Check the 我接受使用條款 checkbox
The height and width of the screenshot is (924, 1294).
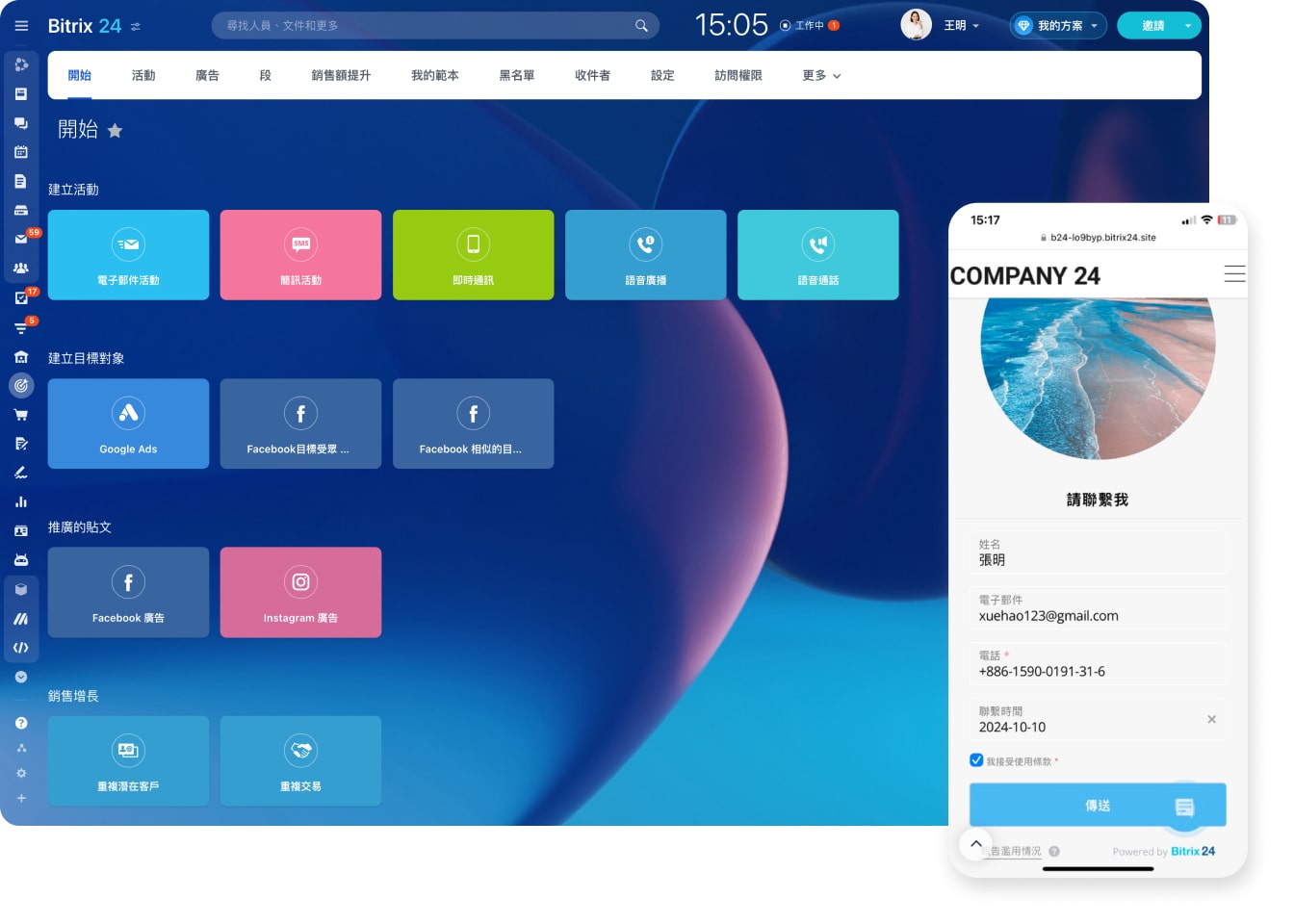pos(976,760)
